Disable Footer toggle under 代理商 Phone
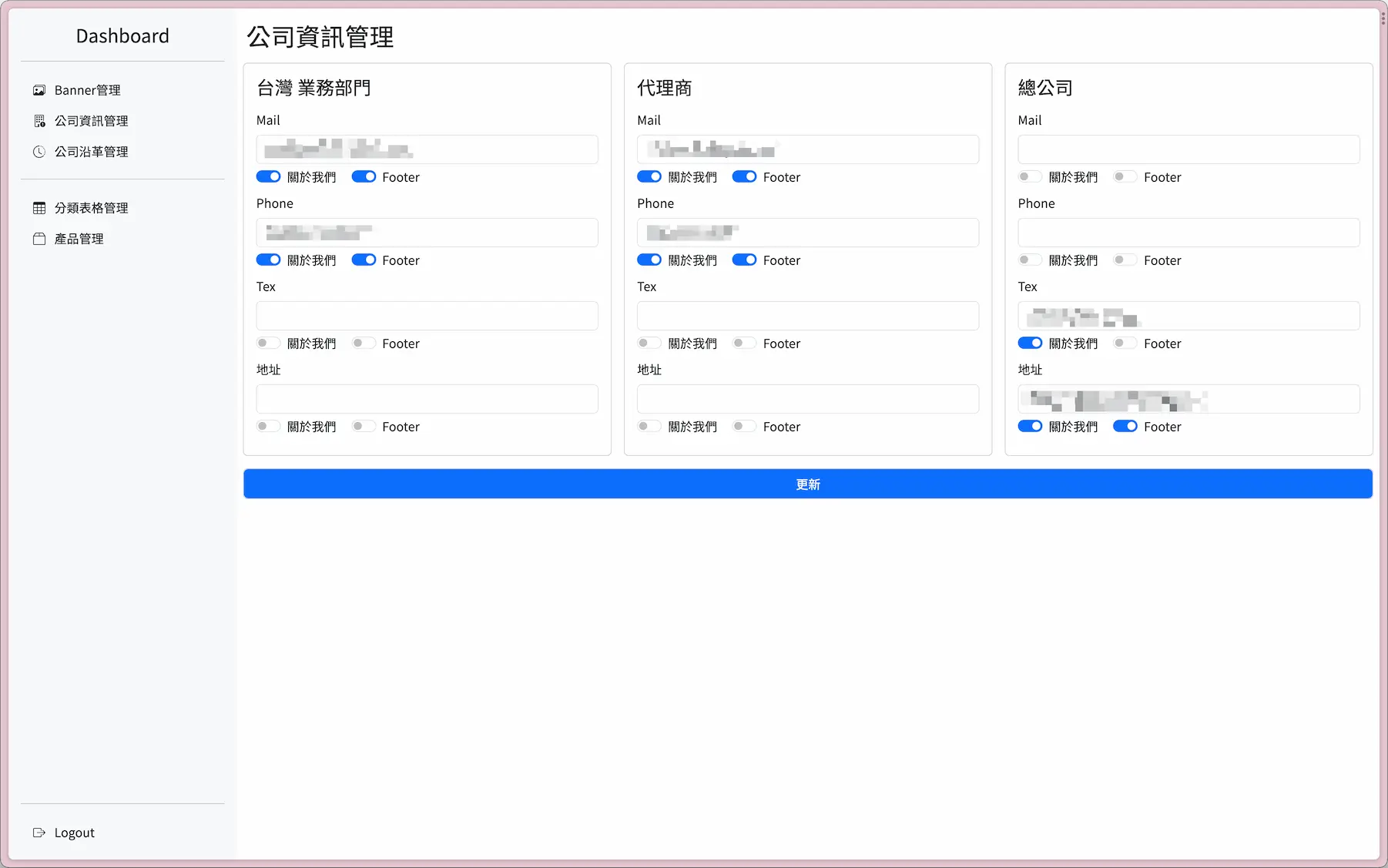The width and height of the screenshot is (1388, 868). click(x=744, y=260)
